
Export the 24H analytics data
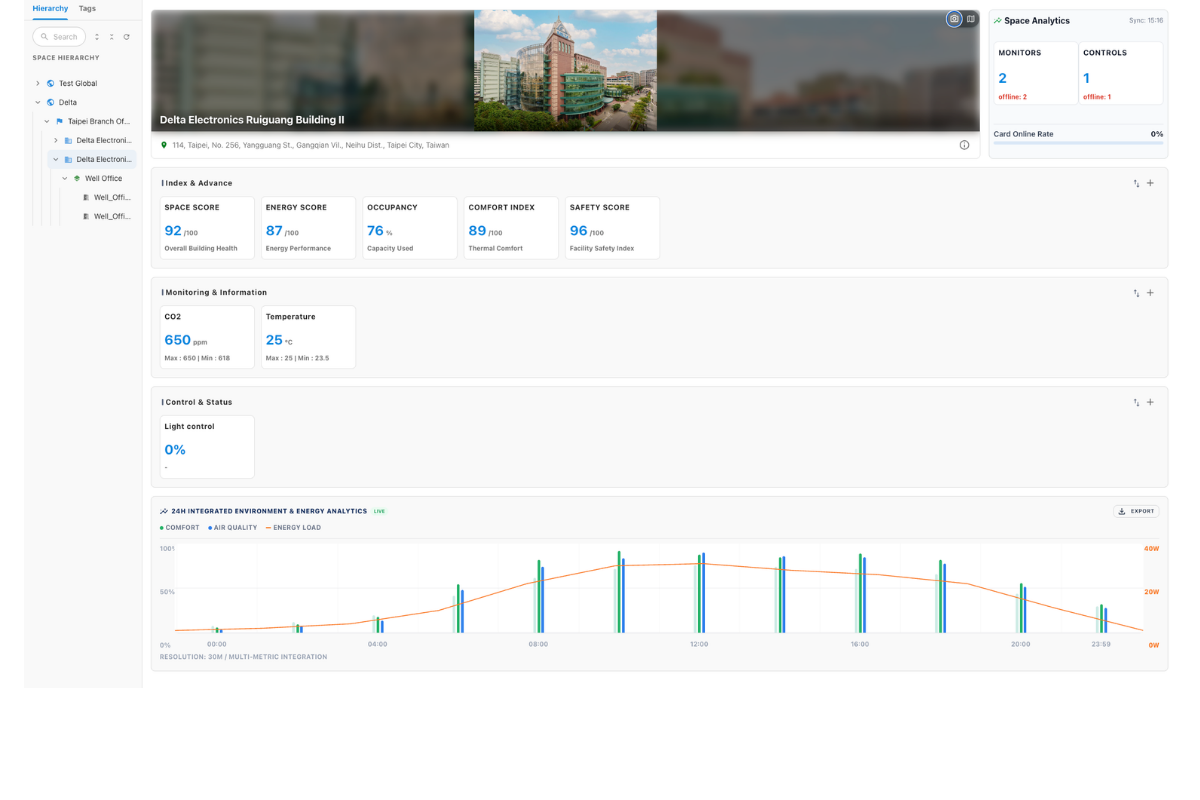click(x=1136, y=511)
